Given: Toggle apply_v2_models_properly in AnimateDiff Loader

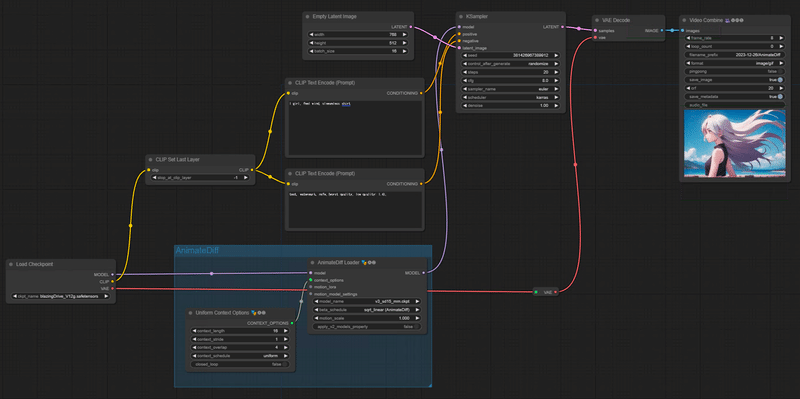Looking at the screenshot, I should point(365,327).
